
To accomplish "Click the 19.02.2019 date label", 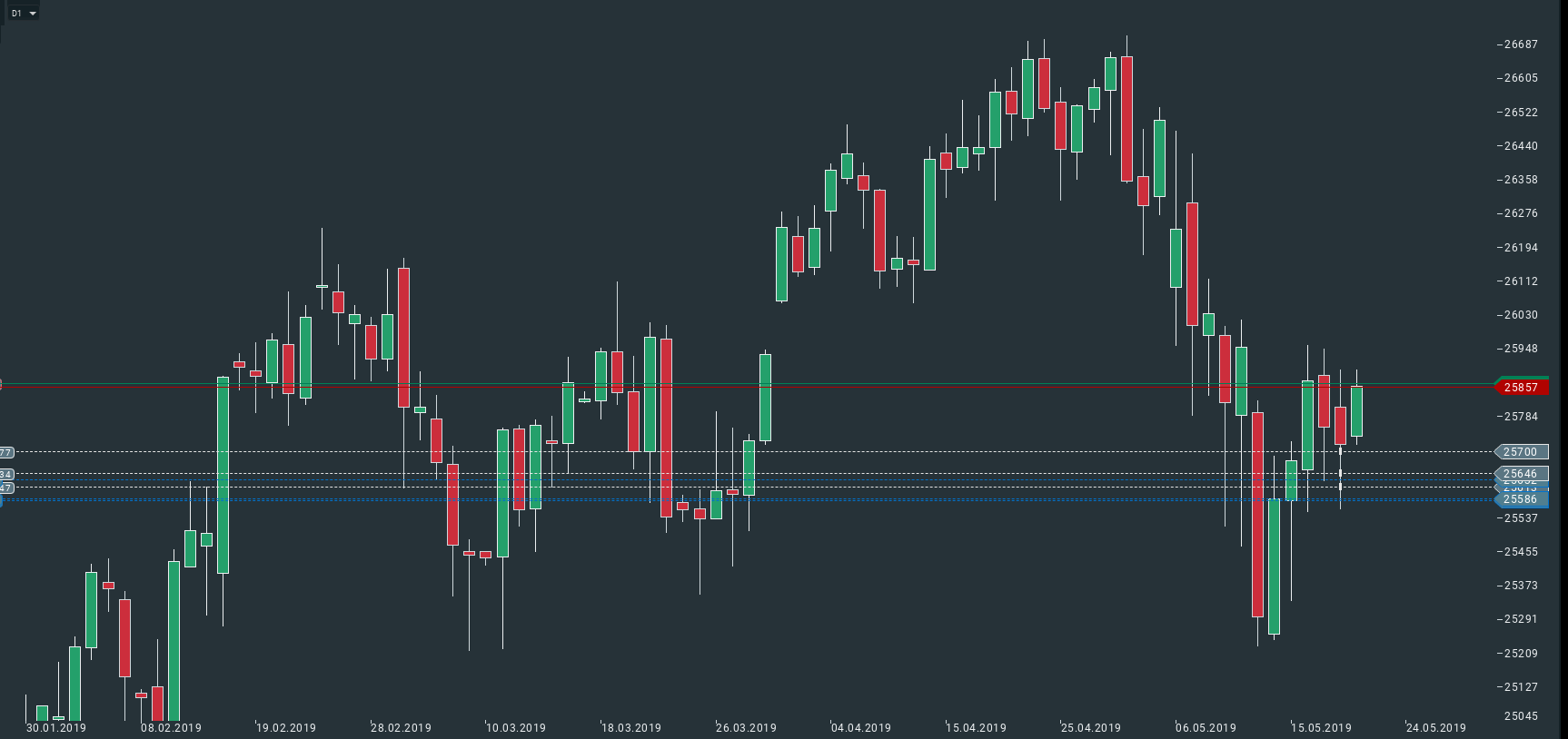I will (286, 728).
